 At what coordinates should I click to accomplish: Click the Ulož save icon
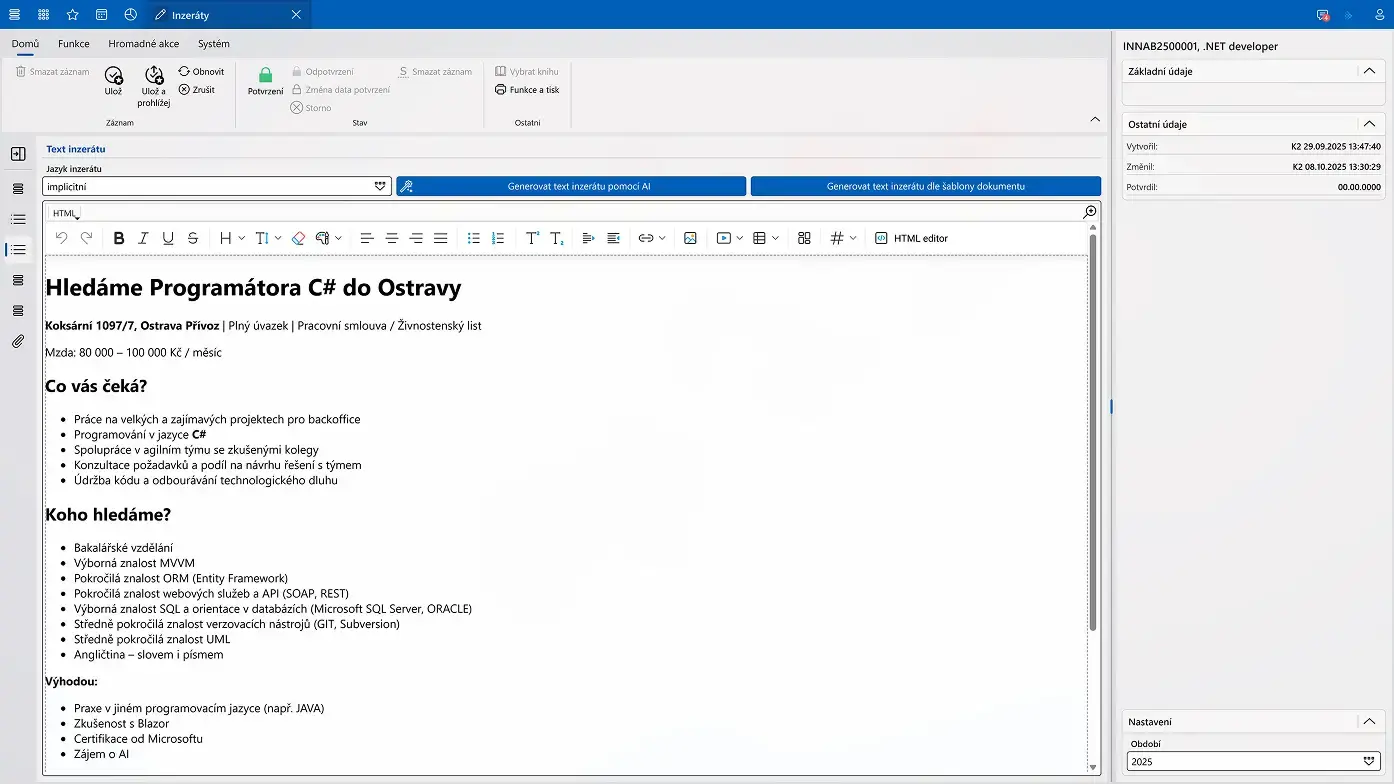[113, 75]
